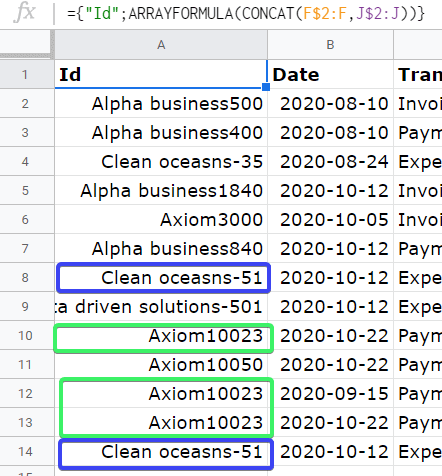Click cell 'driven solutions-501'
The height and width of the screenshot is (476, 442).
pyautogui.click(x=161, y=307)
